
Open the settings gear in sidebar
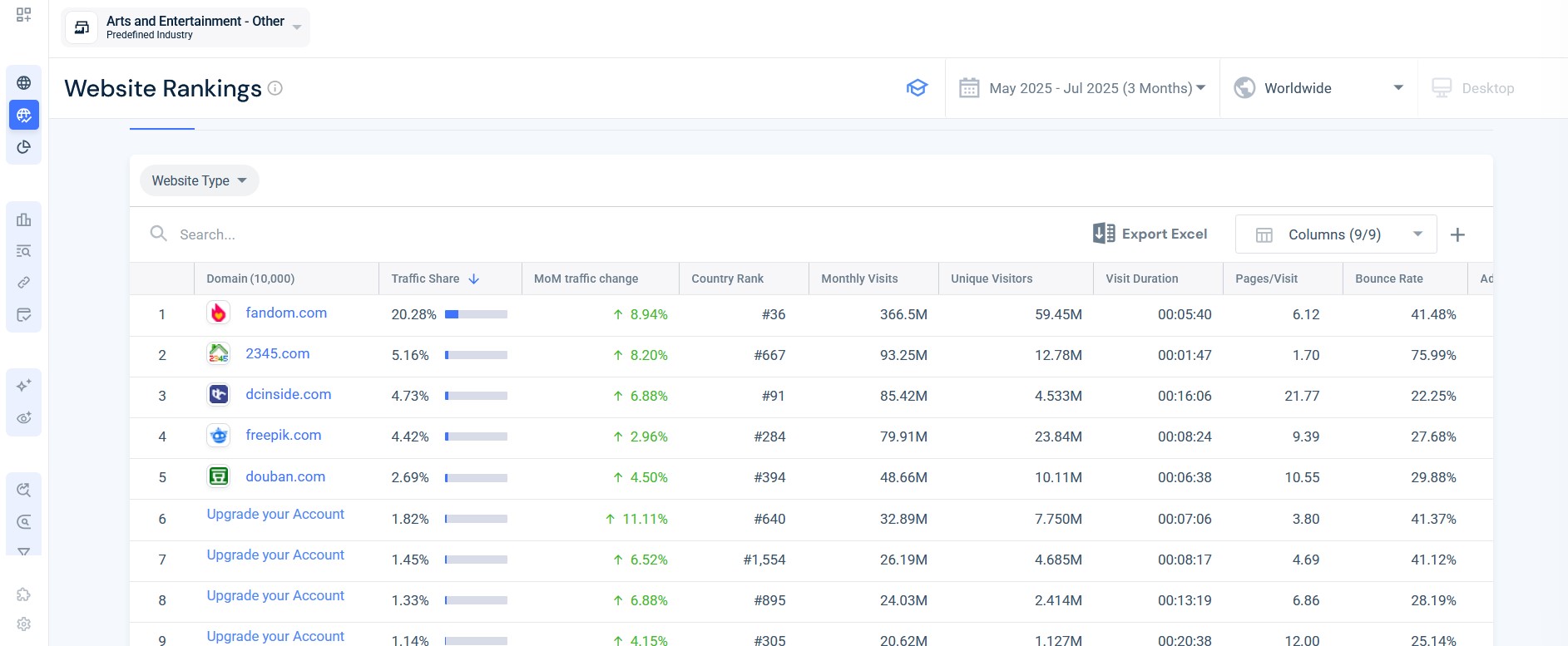[x=24, y=624]
